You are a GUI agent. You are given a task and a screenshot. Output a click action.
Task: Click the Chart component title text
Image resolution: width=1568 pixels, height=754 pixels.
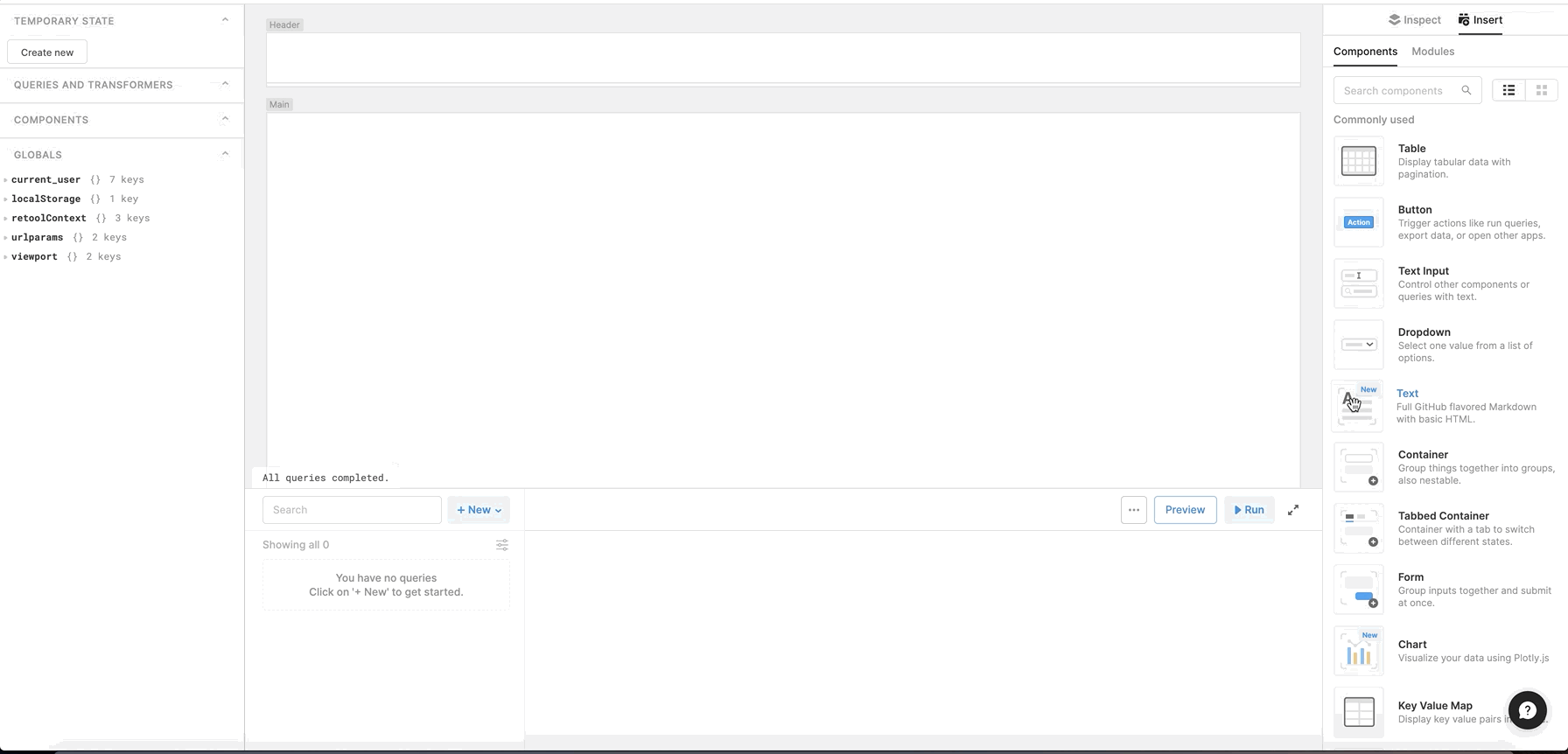point(1412,645)
